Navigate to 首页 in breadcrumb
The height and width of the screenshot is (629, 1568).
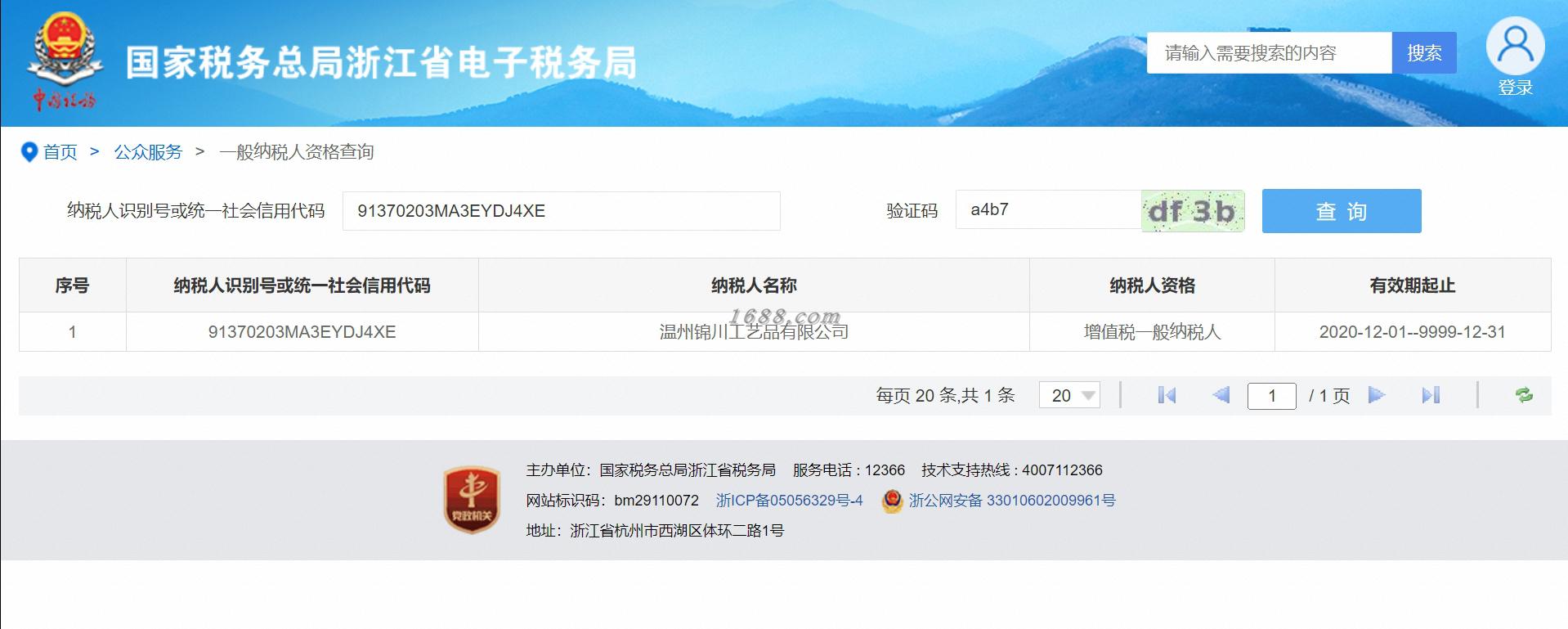point(60,152)
